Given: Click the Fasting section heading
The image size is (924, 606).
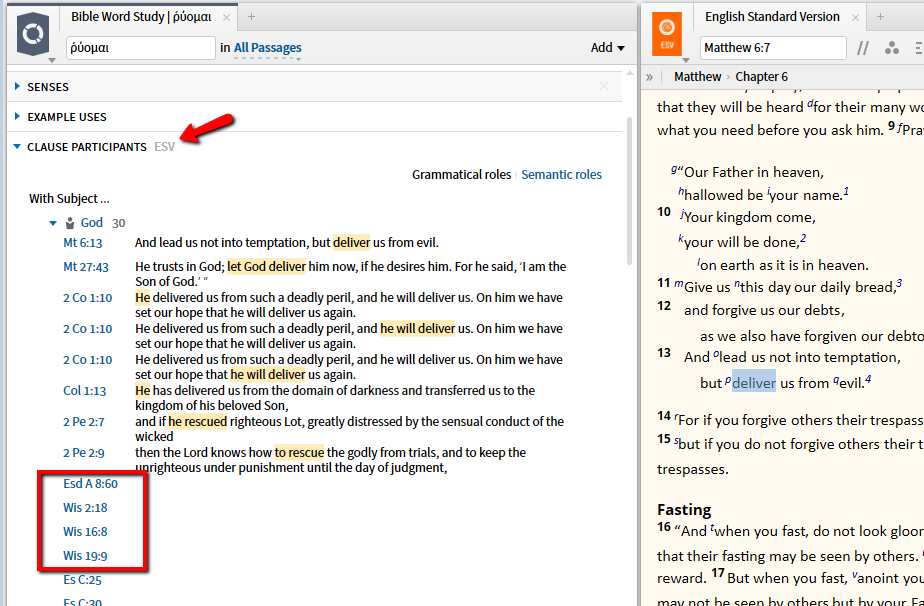Looking at the screenshot, I should [684, 509].
